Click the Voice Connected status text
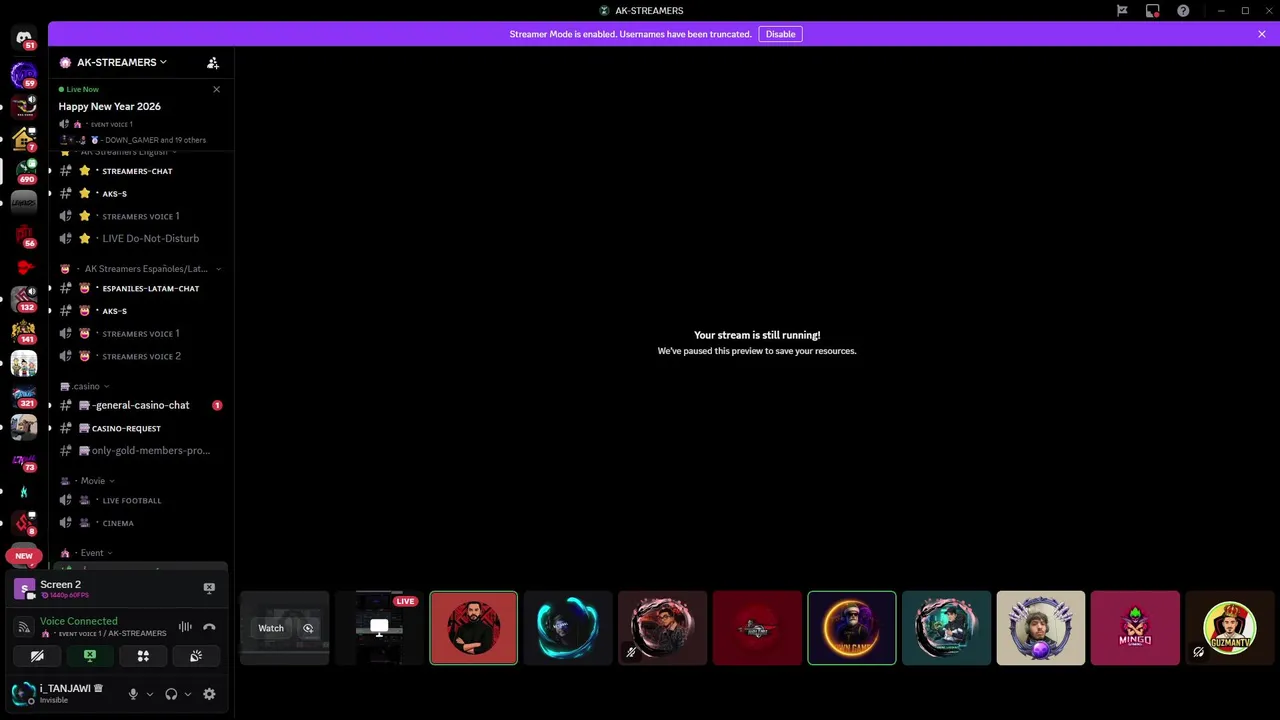The height and width of the screenshot is (720, 1280). pos(78,621)
